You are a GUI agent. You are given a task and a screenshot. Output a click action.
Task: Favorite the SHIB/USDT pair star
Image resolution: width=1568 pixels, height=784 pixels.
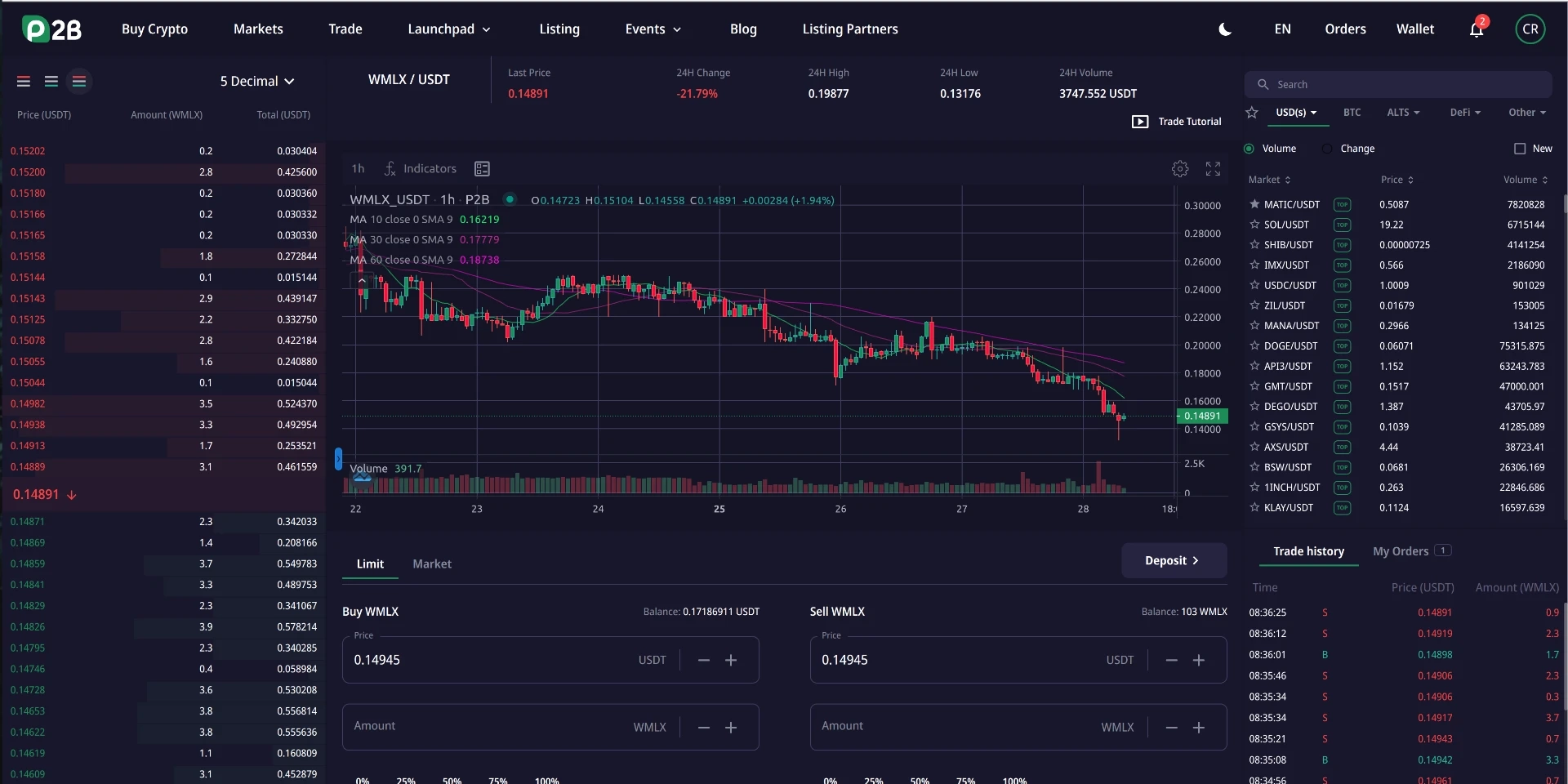pyautogui.click(x=1254, y=245)
